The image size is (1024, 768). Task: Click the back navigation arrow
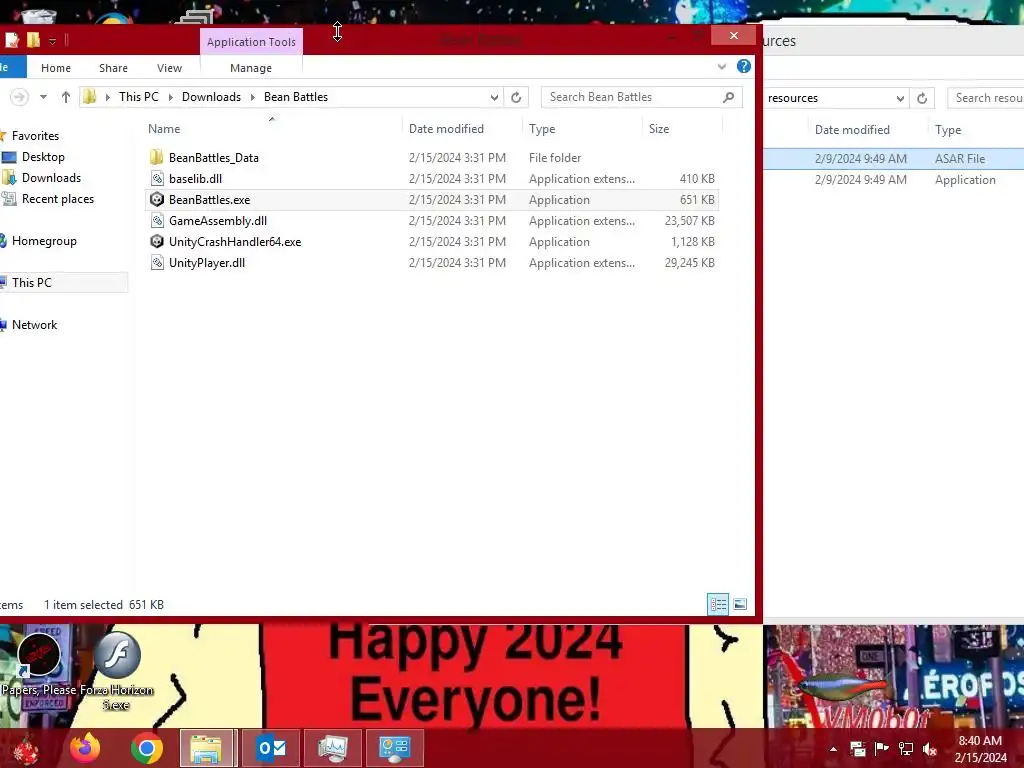(x=19, y=97)
